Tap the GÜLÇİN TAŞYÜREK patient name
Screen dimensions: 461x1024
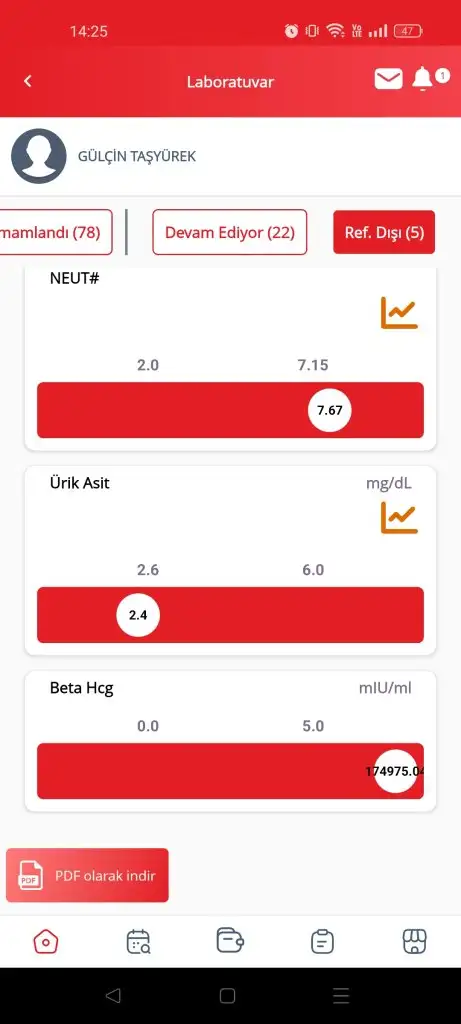(x=136, y=157)
